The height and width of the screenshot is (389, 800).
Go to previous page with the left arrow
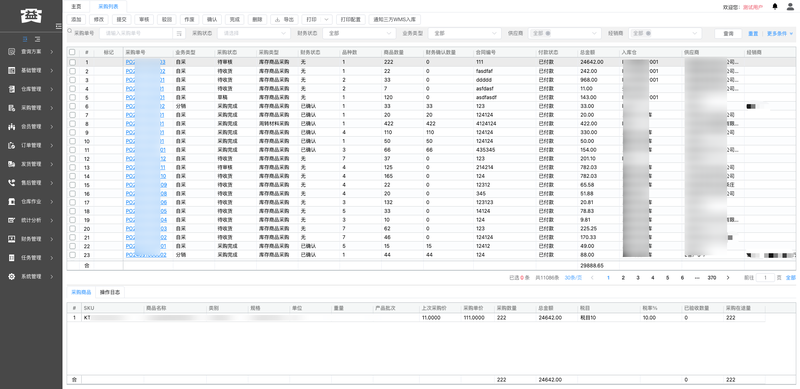592,278
